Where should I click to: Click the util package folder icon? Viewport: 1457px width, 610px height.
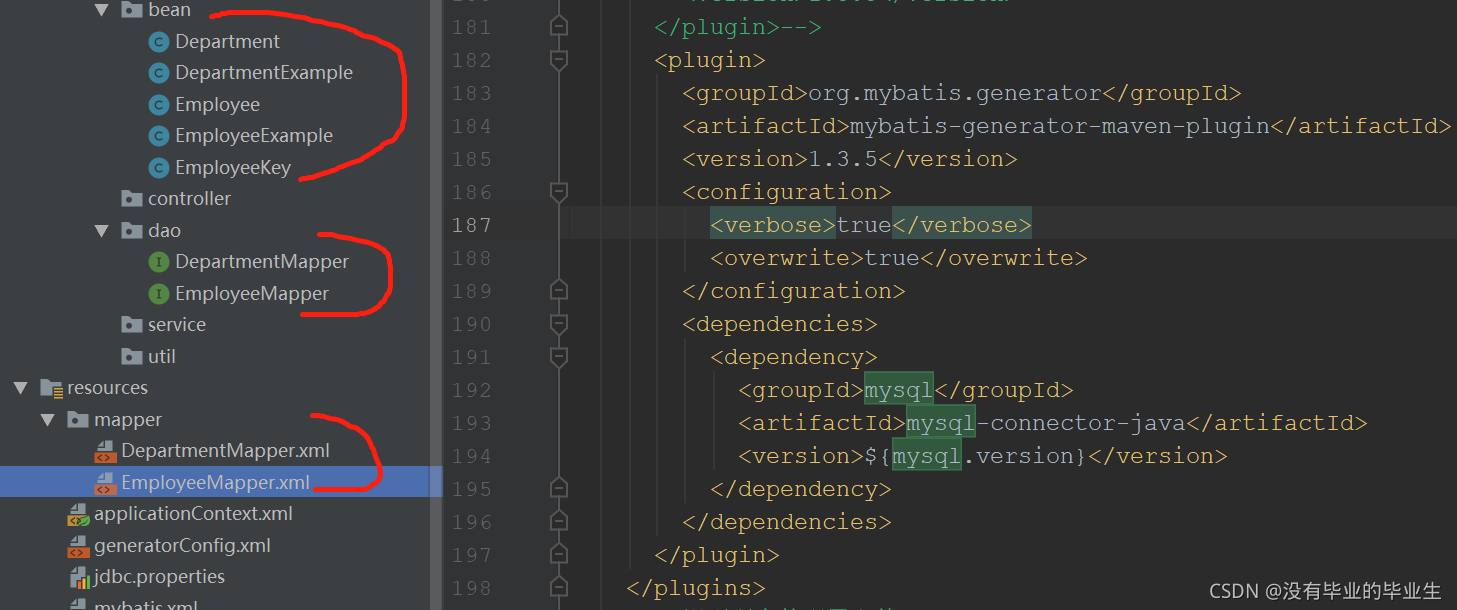133,356
